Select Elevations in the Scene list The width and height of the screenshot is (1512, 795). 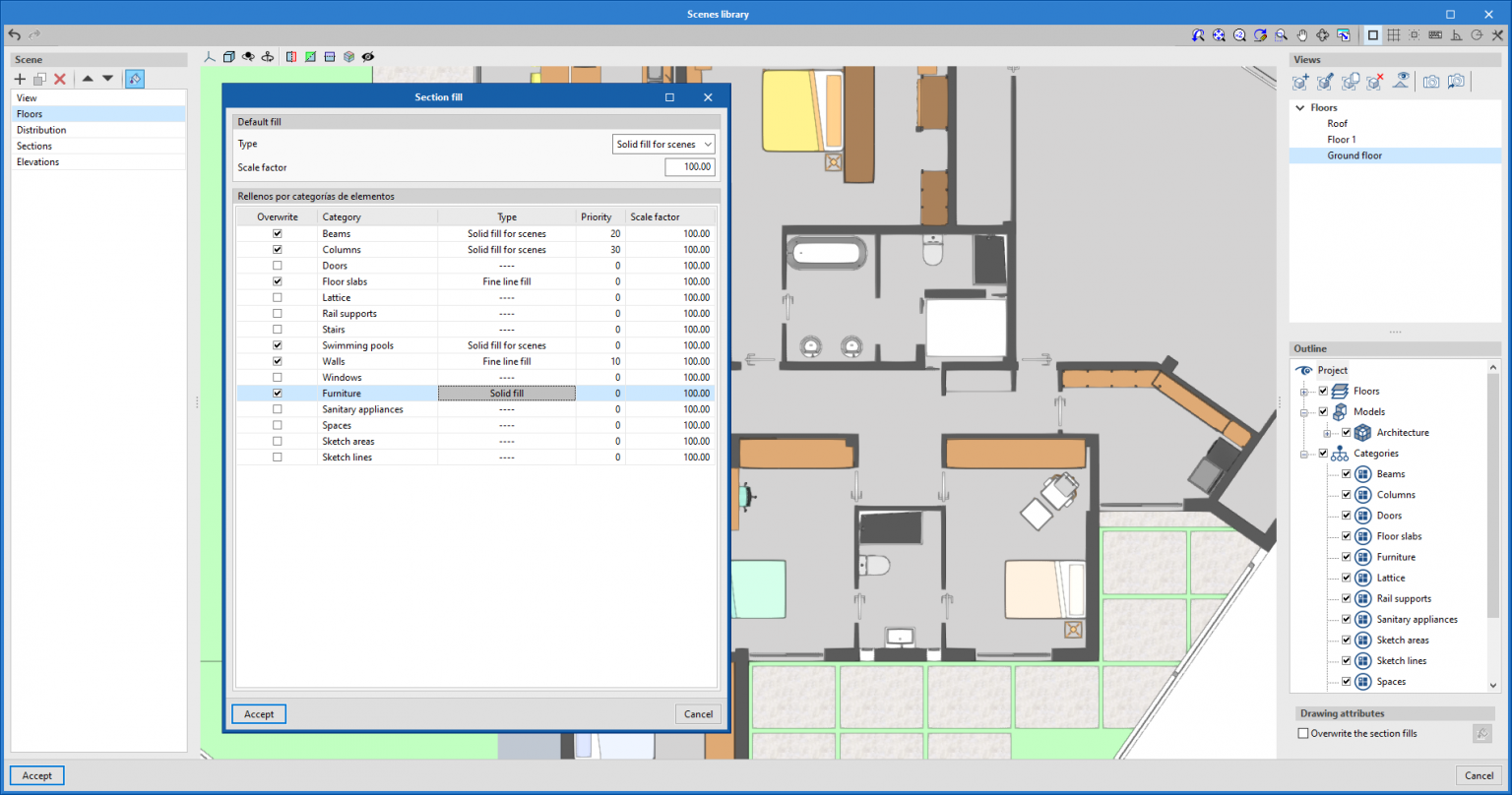(37, 161)
